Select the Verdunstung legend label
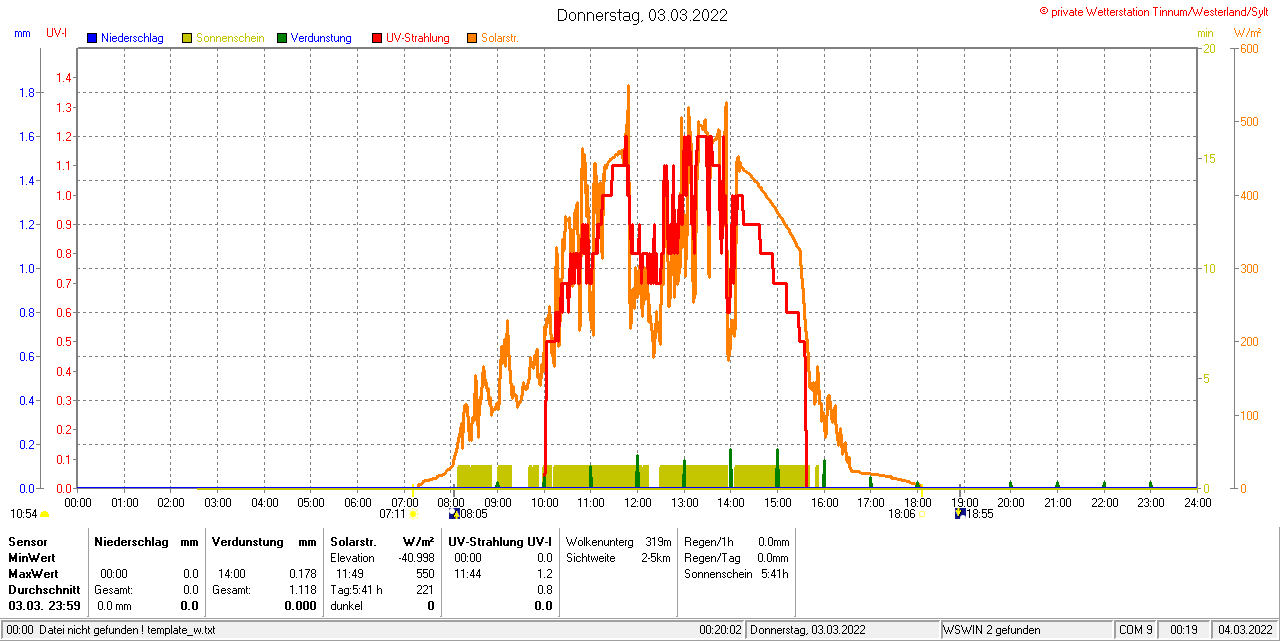 (321, 38)
